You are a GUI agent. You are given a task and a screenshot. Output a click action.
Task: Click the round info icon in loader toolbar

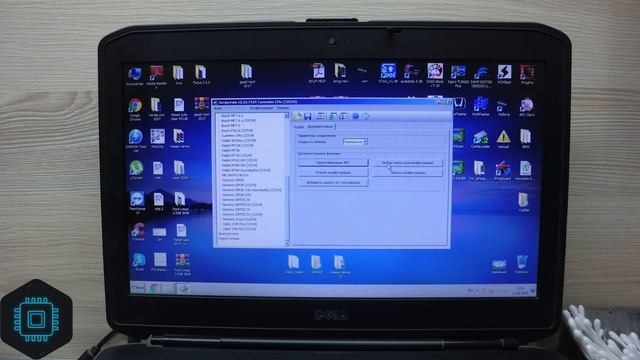[x=366, y=116]
